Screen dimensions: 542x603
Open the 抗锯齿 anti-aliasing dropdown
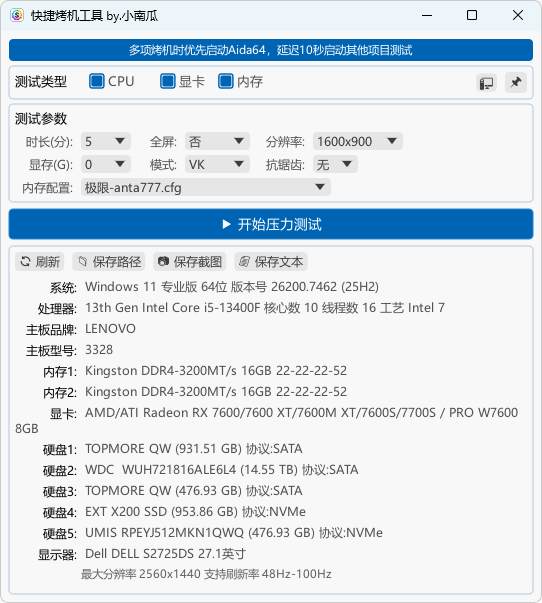[x=335, y=165]
